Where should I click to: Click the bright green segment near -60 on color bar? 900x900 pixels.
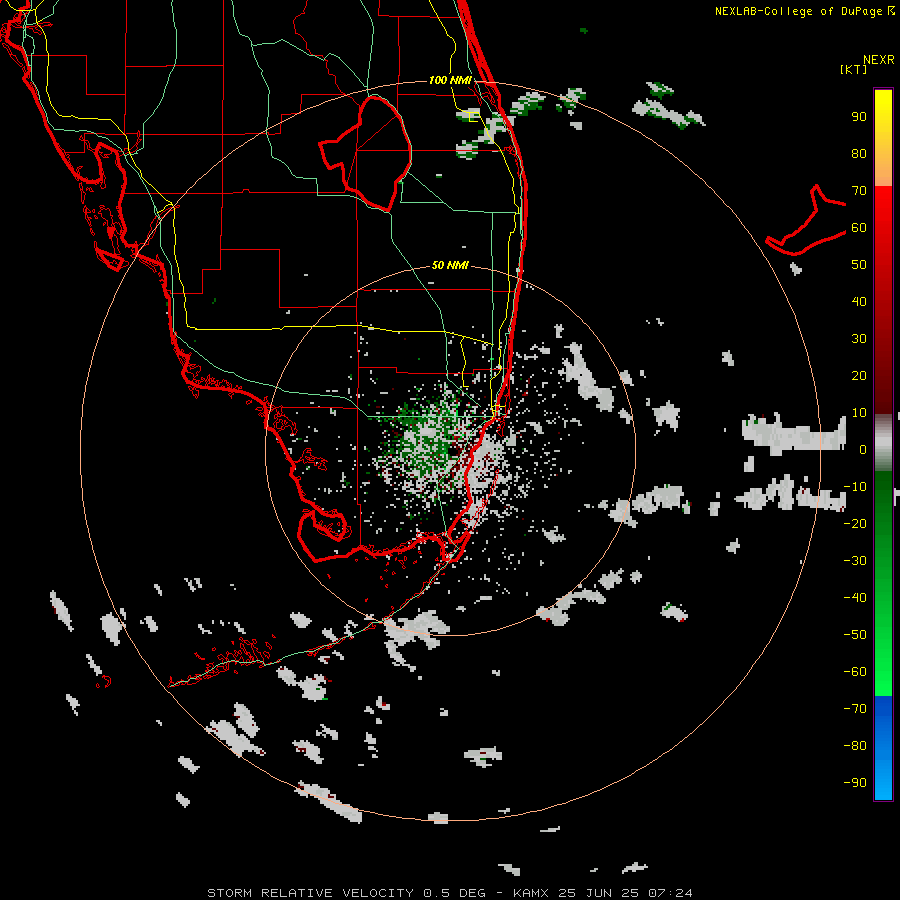(883, 674)
